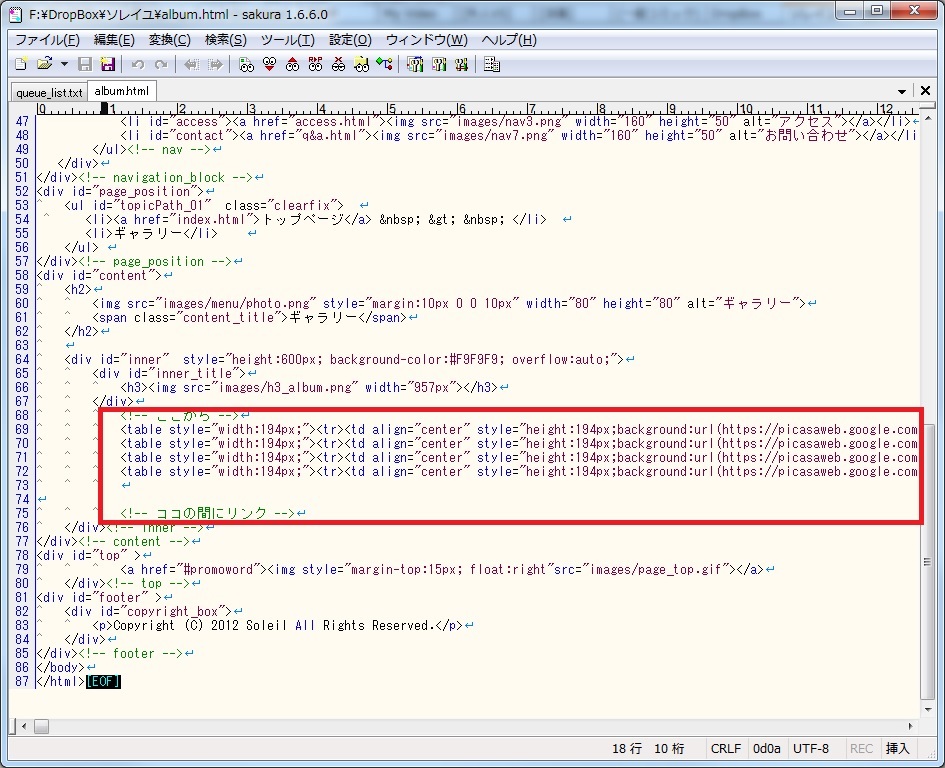Click line number 64 in the gutter
Screen dimensions: 945x768
pos(22,359)
